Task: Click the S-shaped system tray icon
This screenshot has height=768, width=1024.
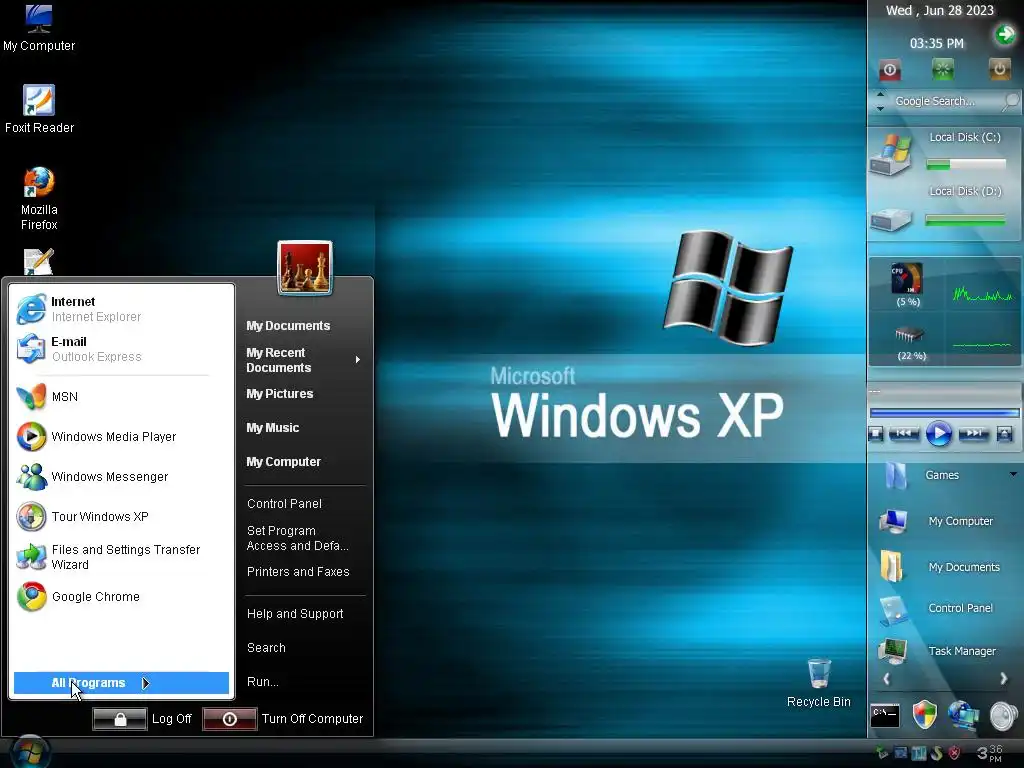Action: [936, 752]
